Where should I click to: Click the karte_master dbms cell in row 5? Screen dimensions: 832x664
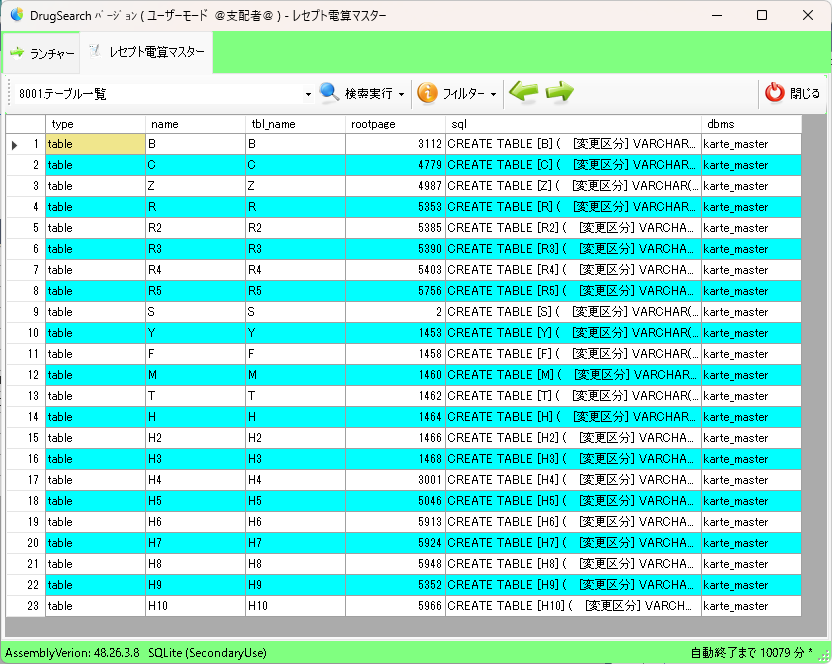(x=751, y=228)
